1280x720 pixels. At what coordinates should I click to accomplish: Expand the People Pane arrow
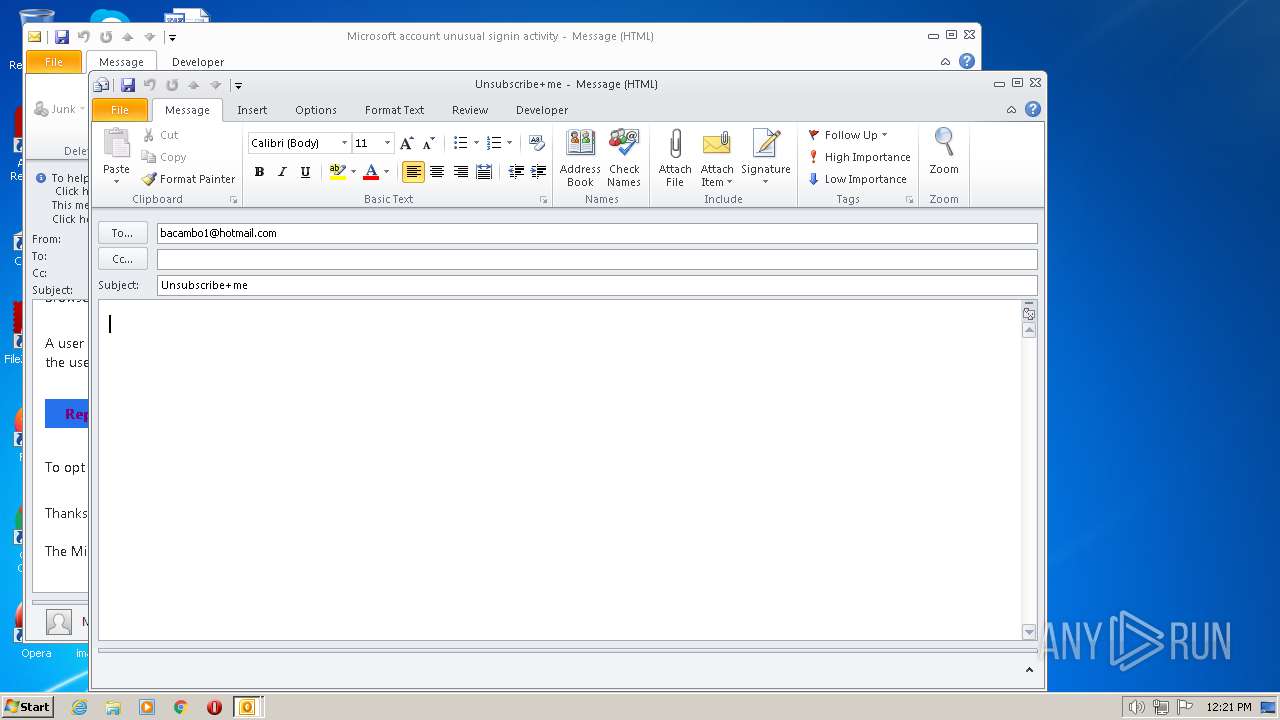click(x=1029, y=669)
